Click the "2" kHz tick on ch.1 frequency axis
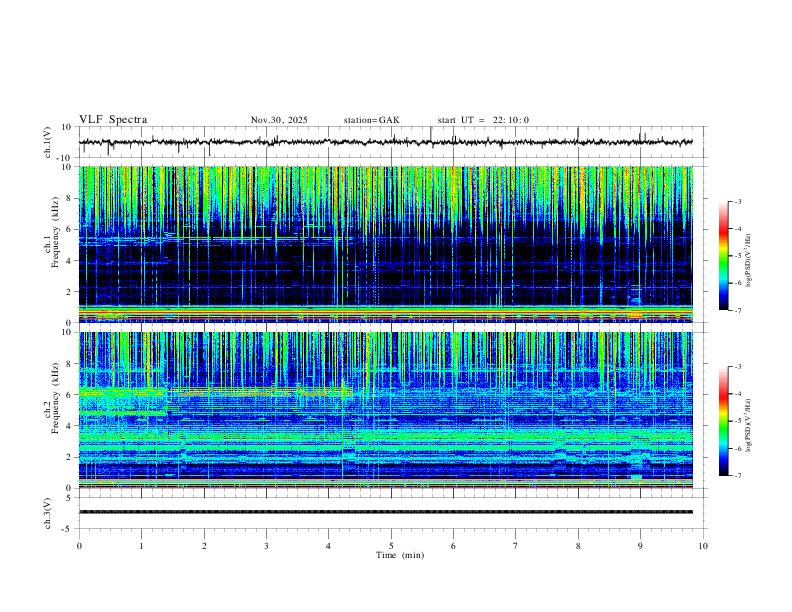Image resolution: width=792 pixels, height=612 pixels. pyautogui.click(x=69, y=292)
